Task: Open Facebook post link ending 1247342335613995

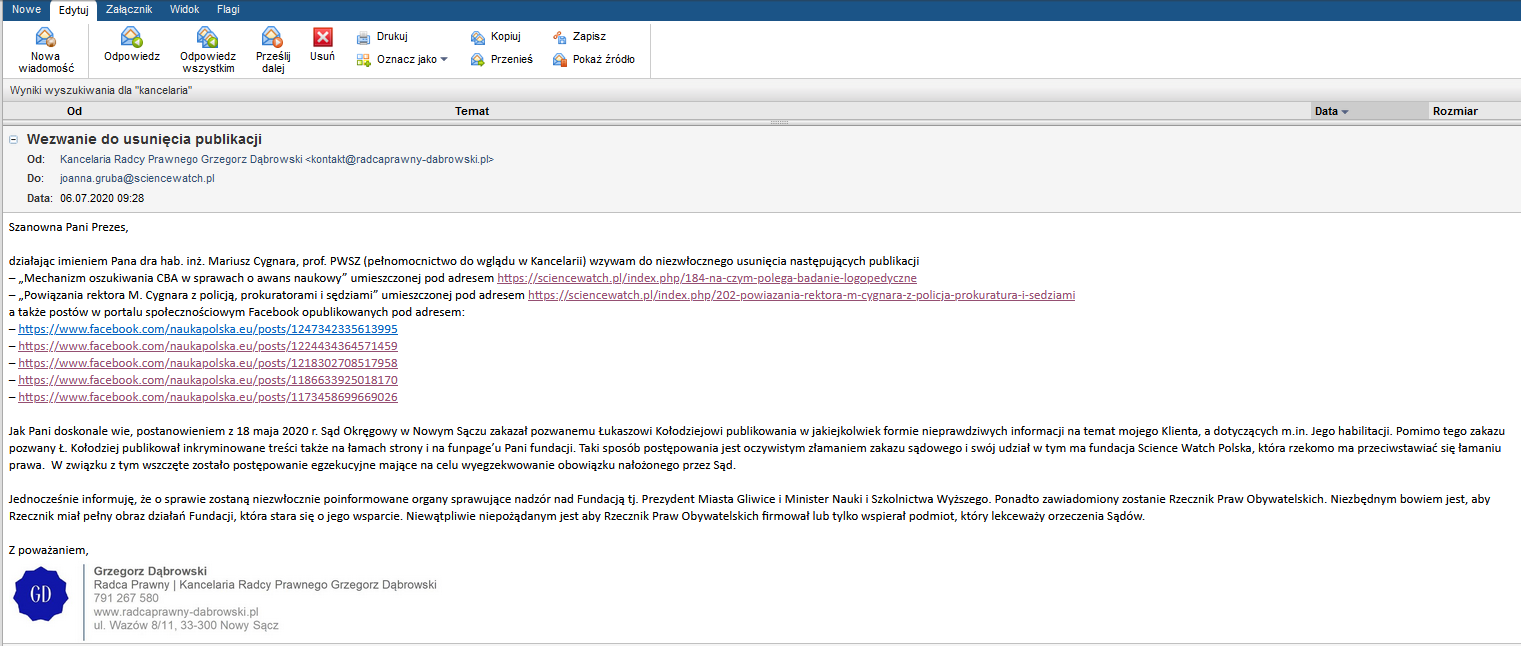Action: [208, 329]
